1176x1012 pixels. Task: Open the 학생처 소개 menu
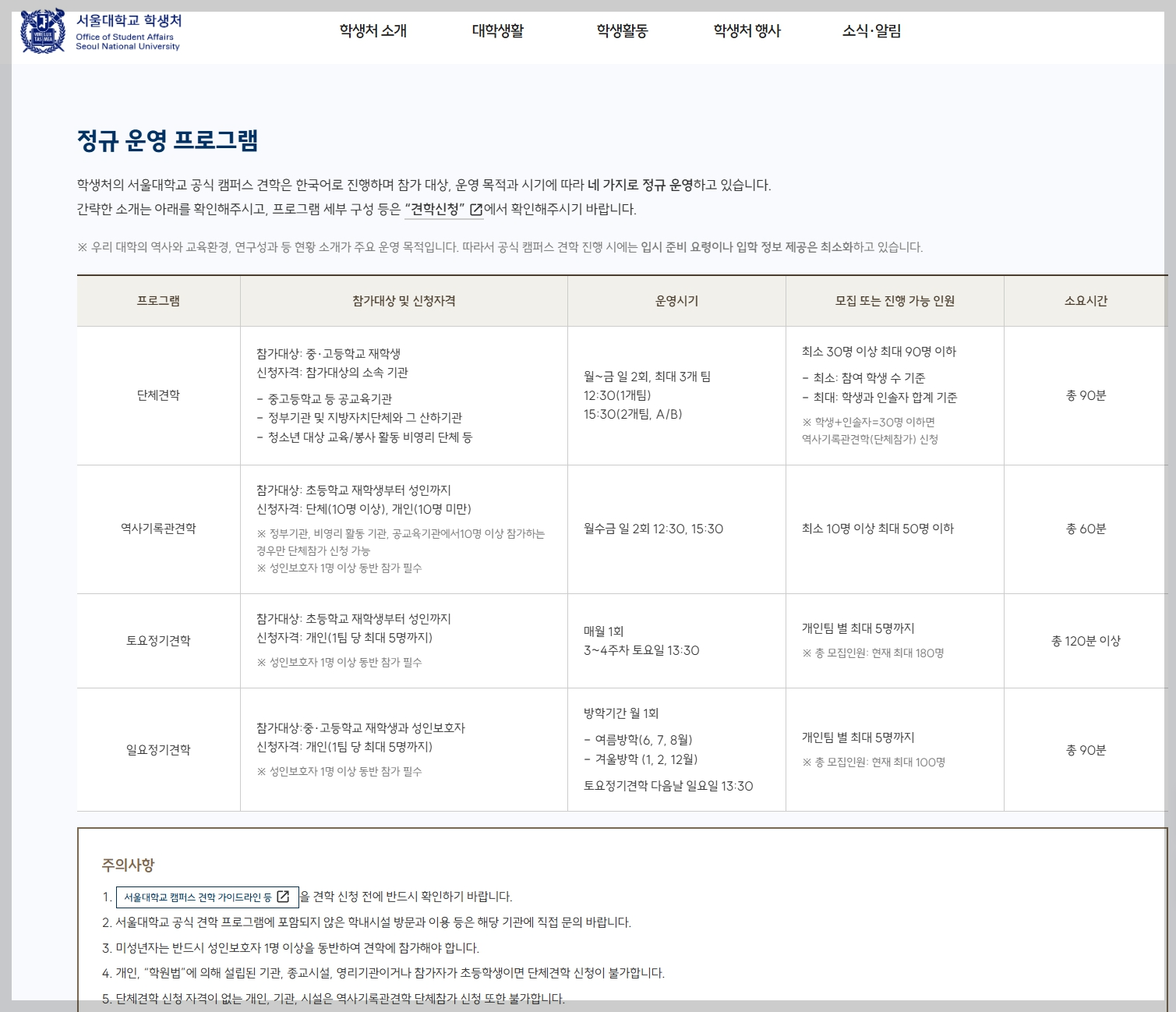373,31
